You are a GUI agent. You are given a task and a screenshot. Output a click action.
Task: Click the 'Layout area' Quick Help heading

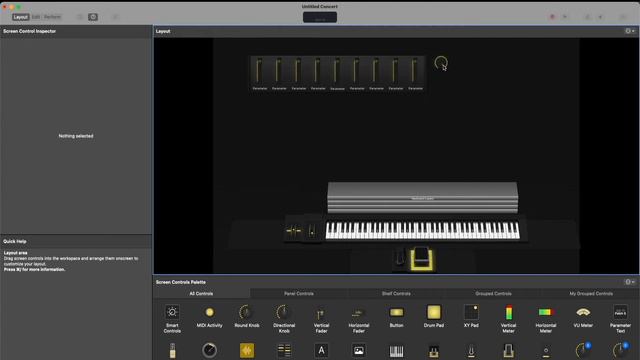click(x=16, y=253)
